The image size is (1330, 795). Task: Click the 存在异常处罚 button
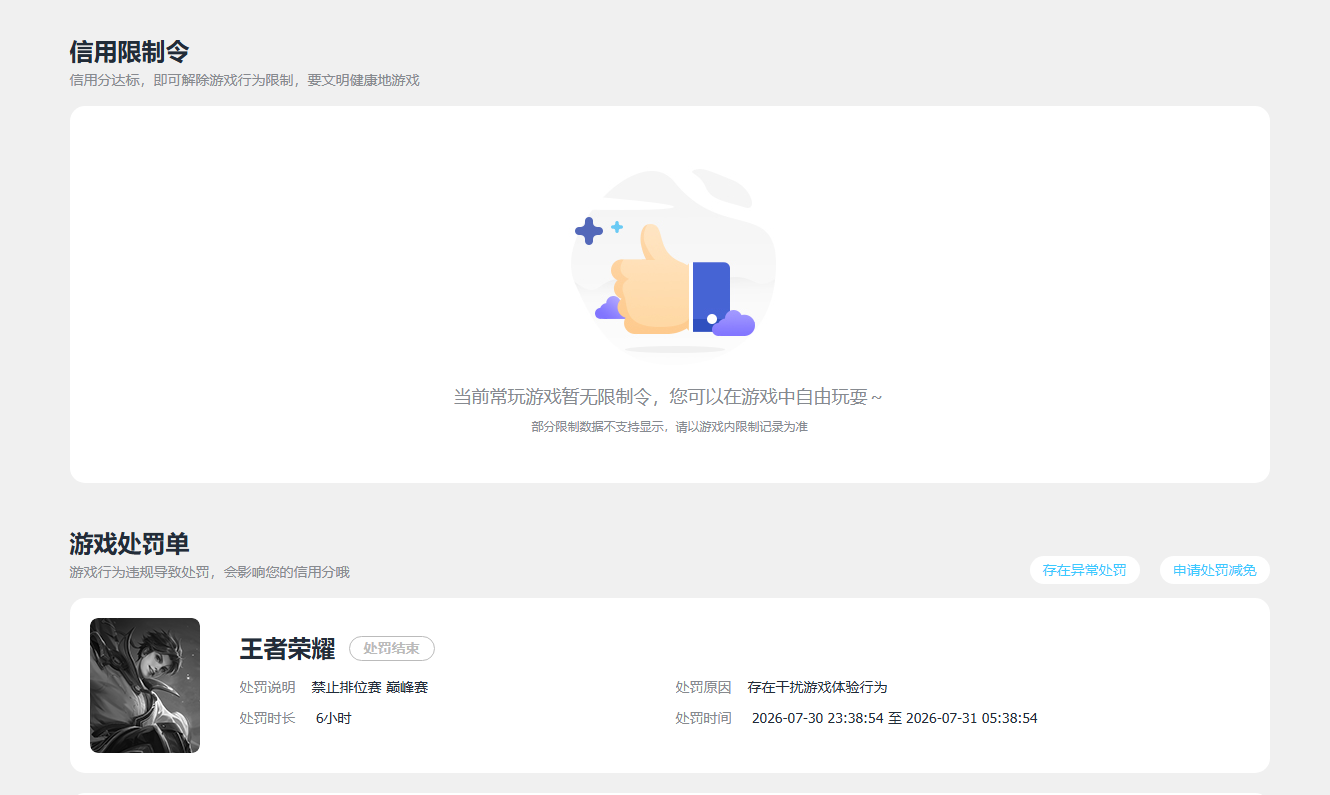pyautogui.click(x=1084, y=570)
